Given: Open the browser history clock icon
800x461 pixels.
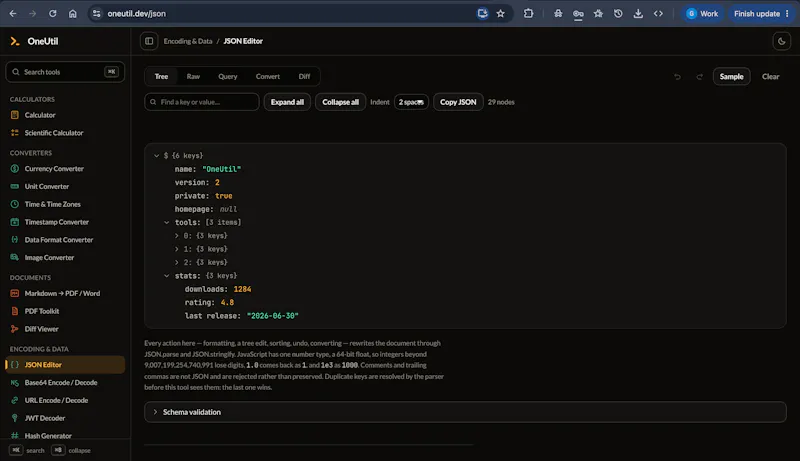Looking at the screenshot, I should tap(618, 14).
